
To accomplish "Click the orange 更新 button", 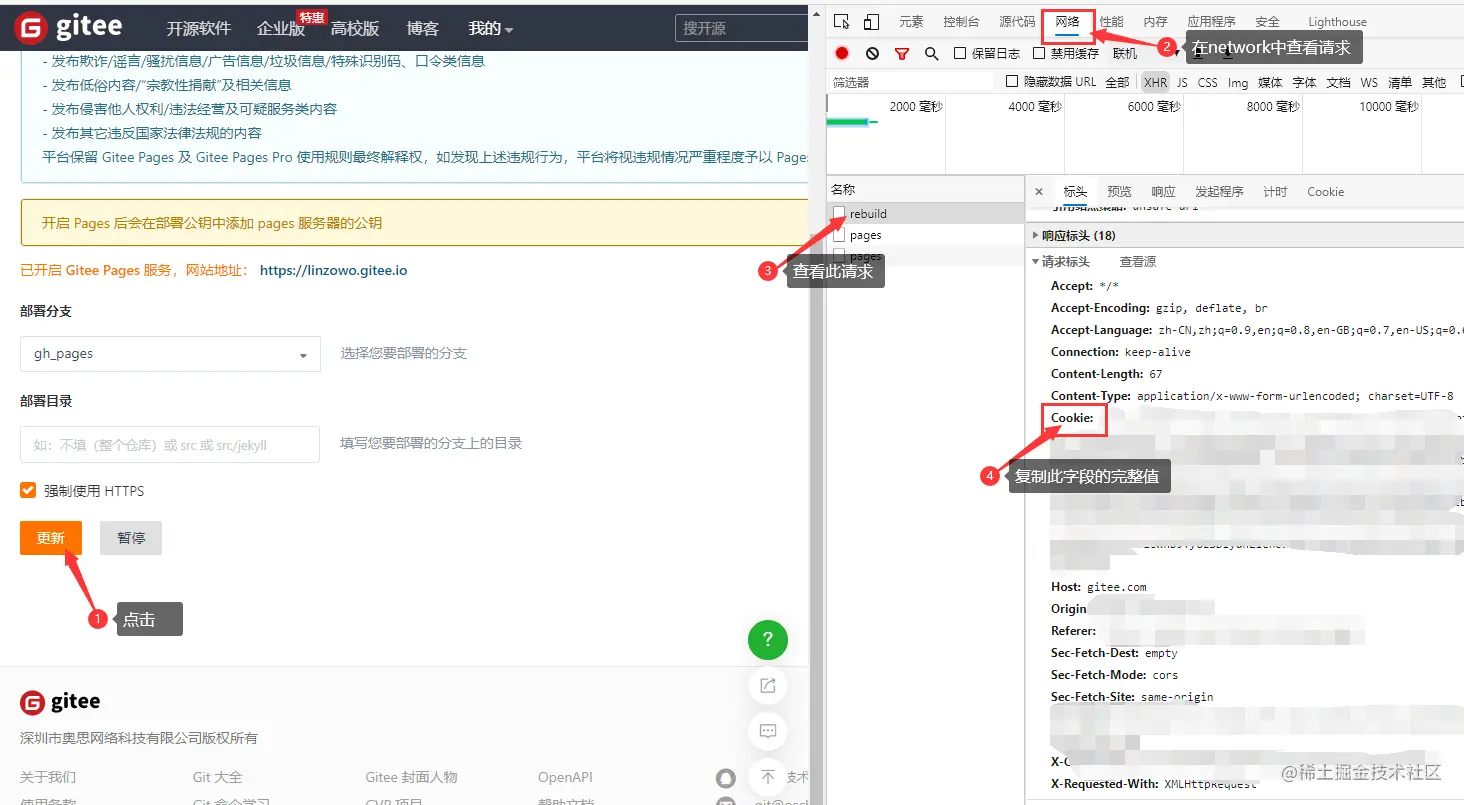I will click(x=51, y=538).
